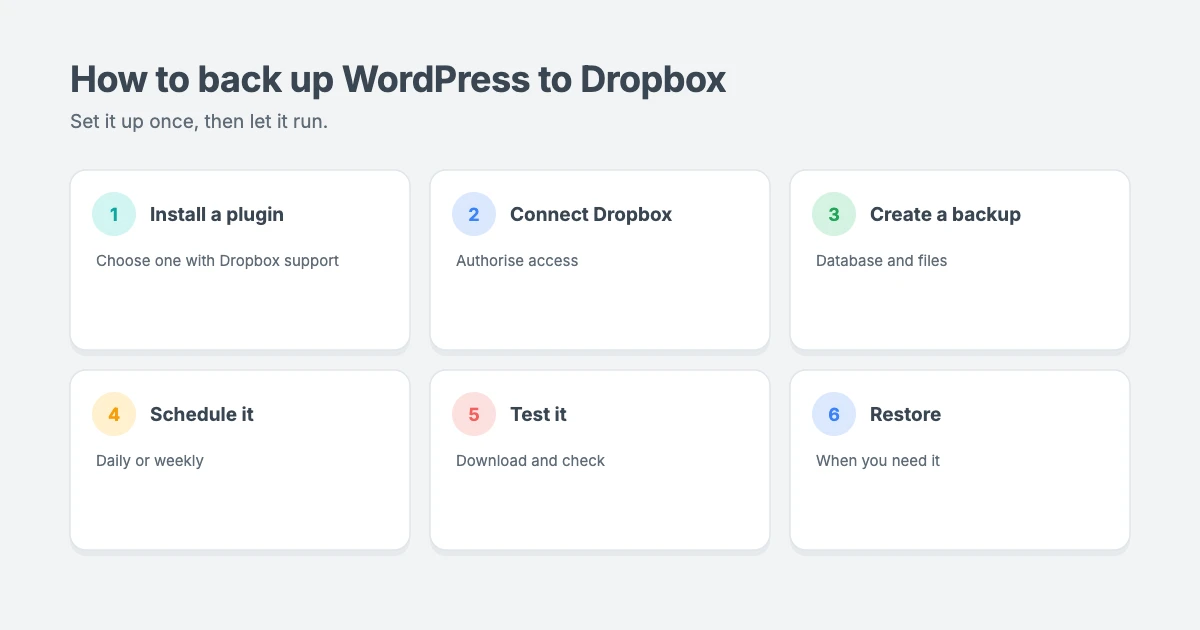Select the 'Connect Dropbox' heading
Viewport: 1200px width, 630px height.
[591, 214]
